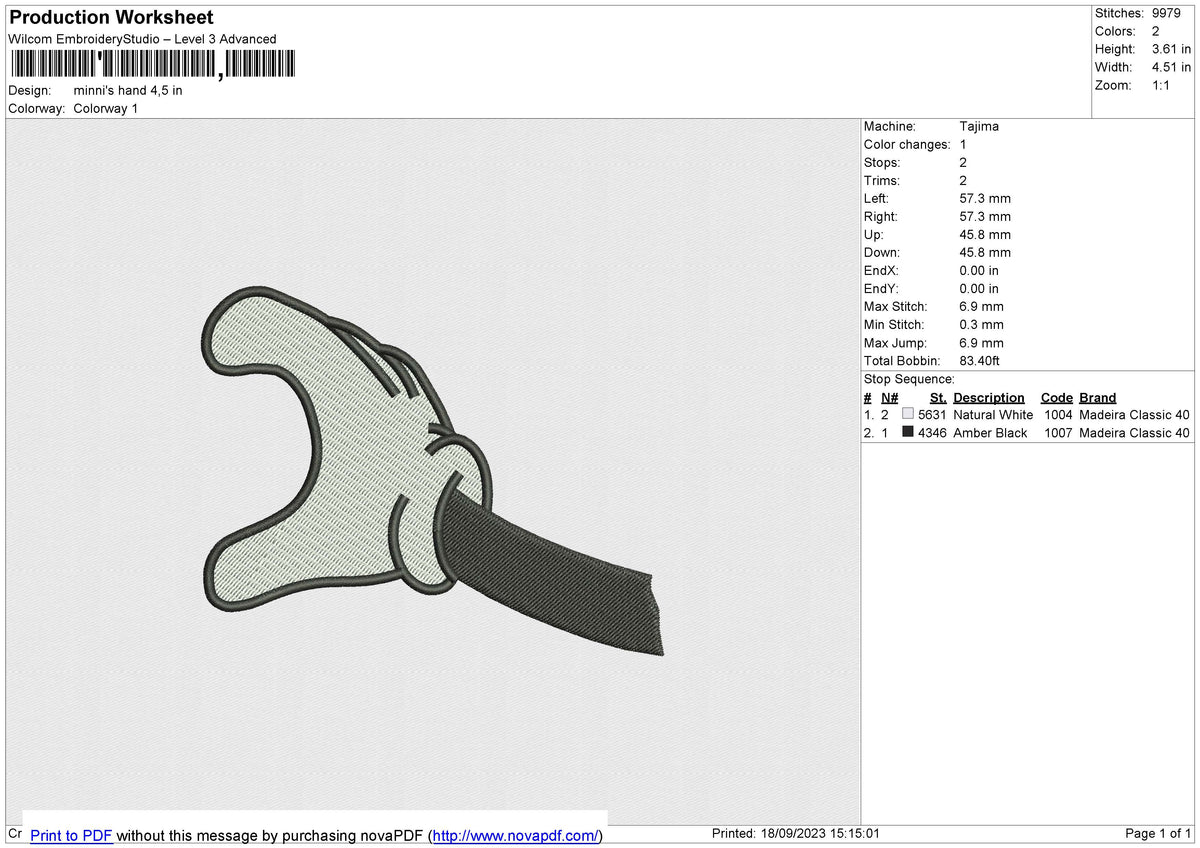
Task: Click the 'Code' column header
Action: (x=1056, y=397)
